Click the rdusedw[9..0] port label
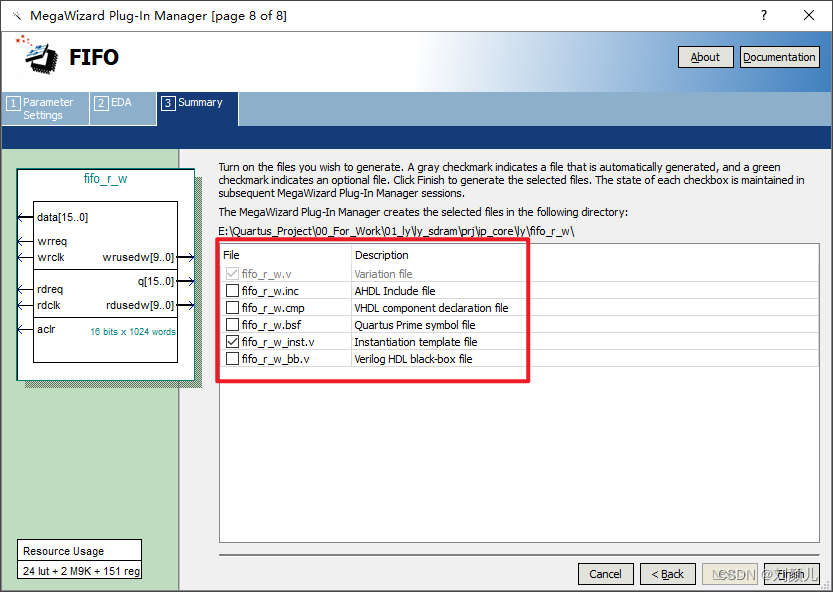Viewport: 833px width, 592px height. (x=140, y=305)
